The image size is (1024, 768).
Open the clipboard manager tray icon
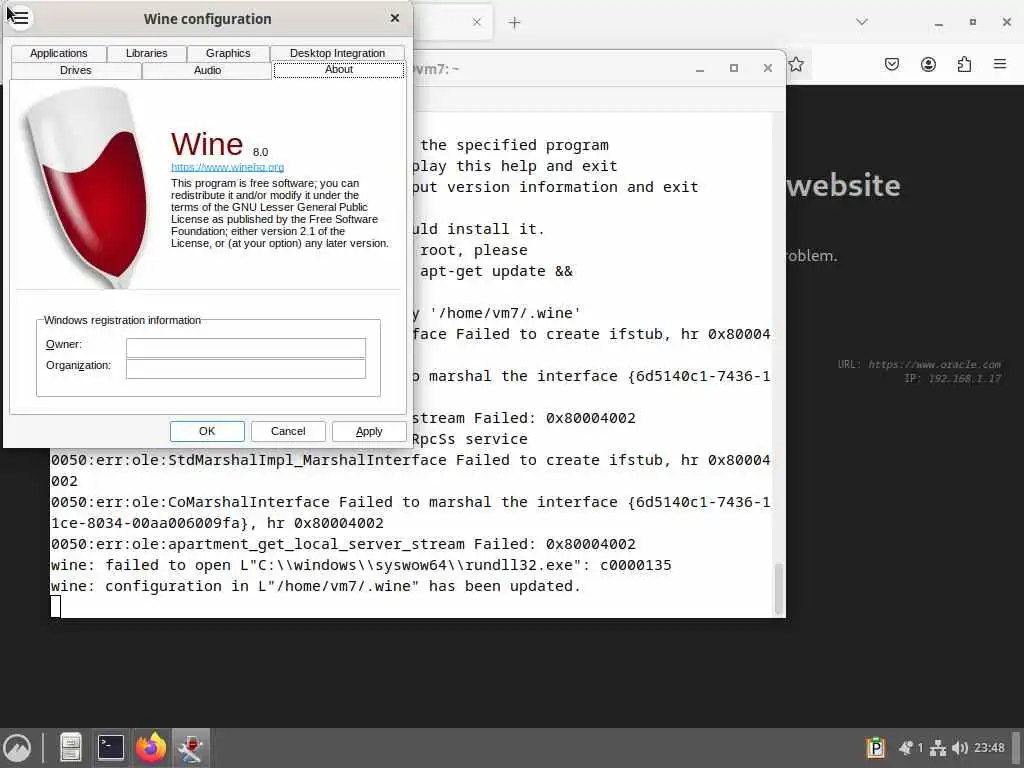[876, 747]
